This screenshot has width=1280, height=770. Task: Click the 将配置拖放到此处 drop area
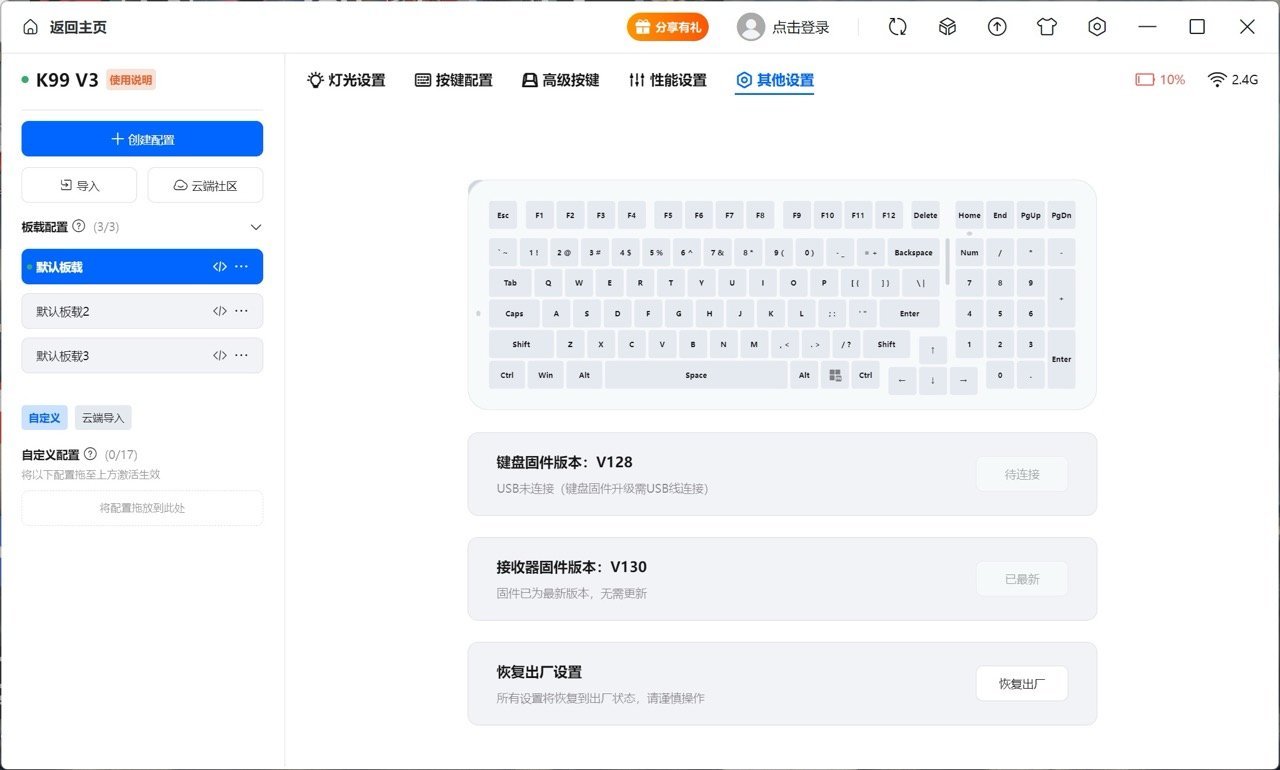coord(142,508)
